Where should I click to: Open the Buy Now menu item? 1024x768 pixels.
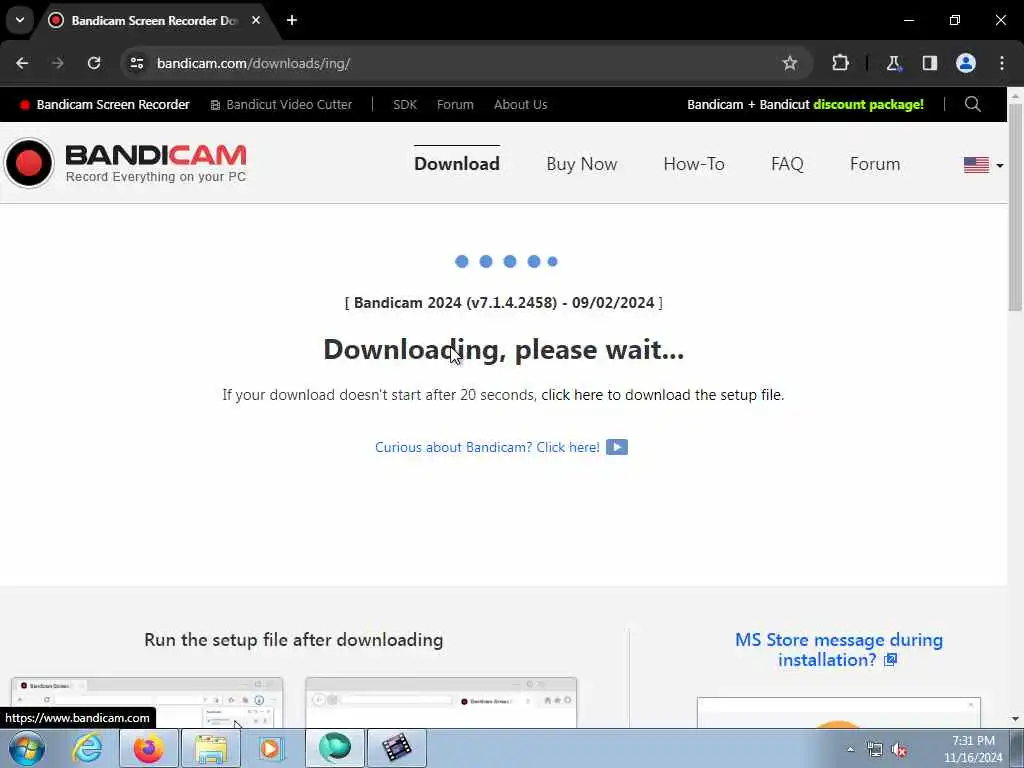point(581,164)
